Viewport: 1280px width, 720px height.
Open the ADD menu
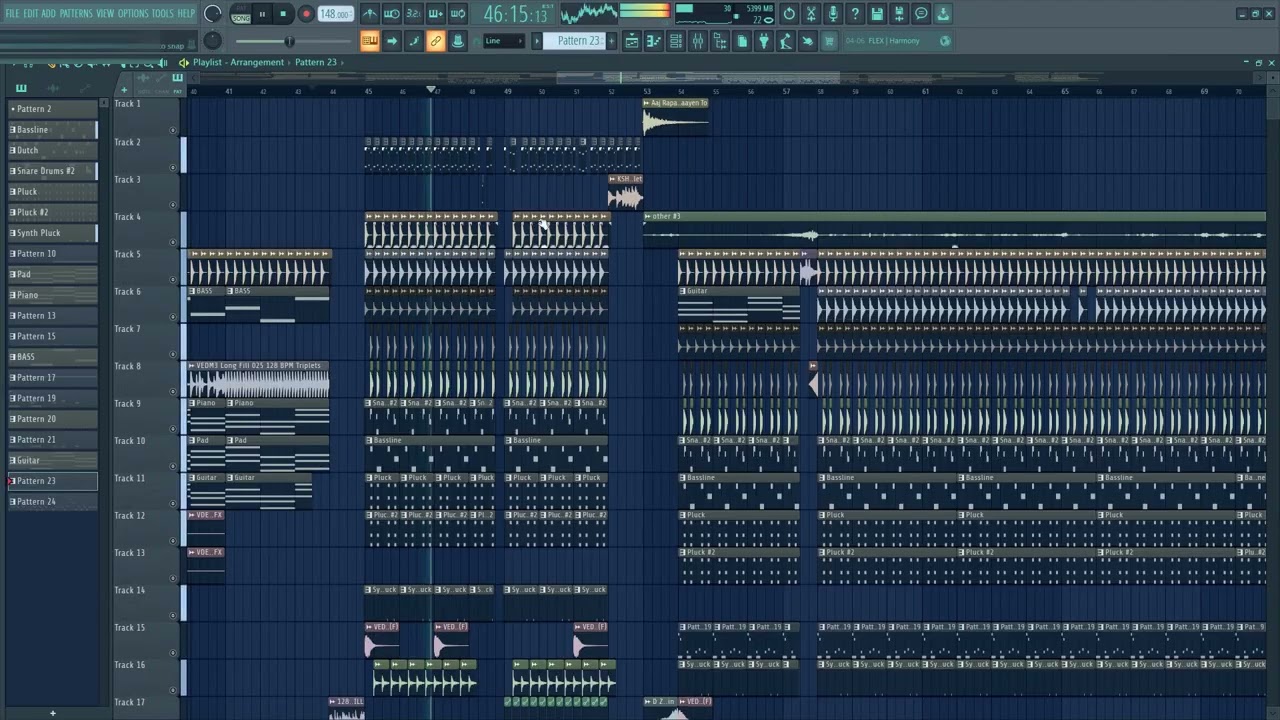(48, 13)
